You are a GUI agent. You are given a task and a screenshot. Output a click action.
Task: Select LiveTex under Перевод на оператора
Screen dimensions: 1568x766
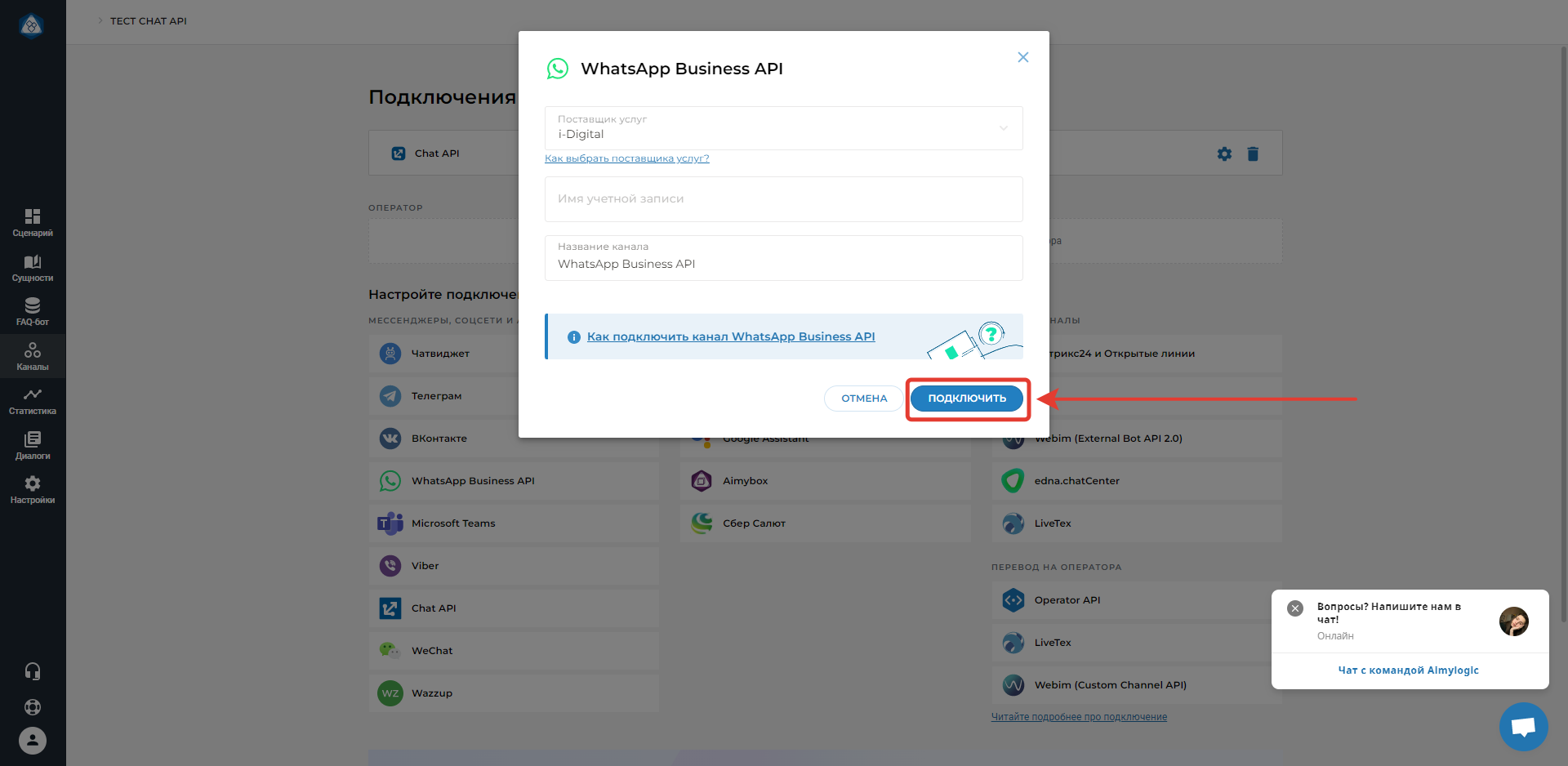[x=1137, y=643]
